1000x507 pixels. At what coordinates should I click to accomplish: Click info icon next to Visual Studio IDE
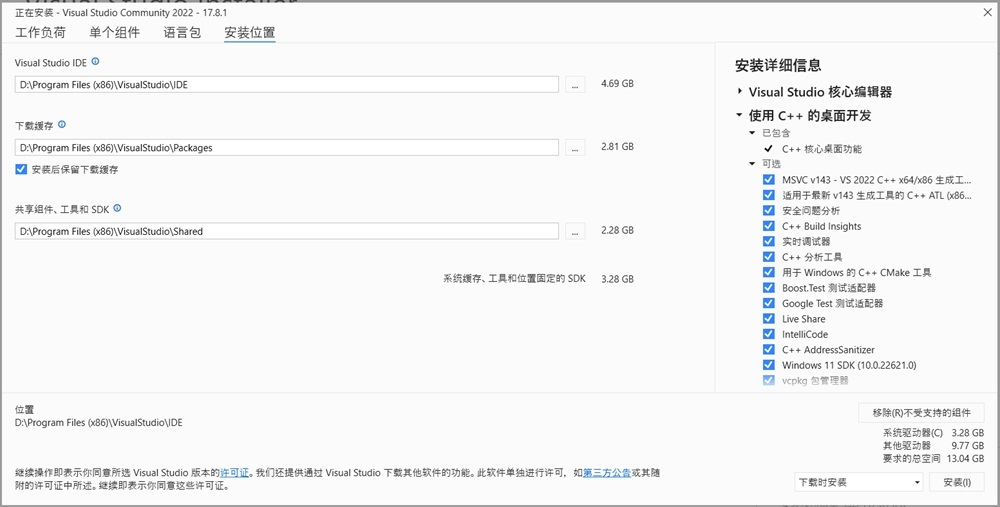point(96,62)
